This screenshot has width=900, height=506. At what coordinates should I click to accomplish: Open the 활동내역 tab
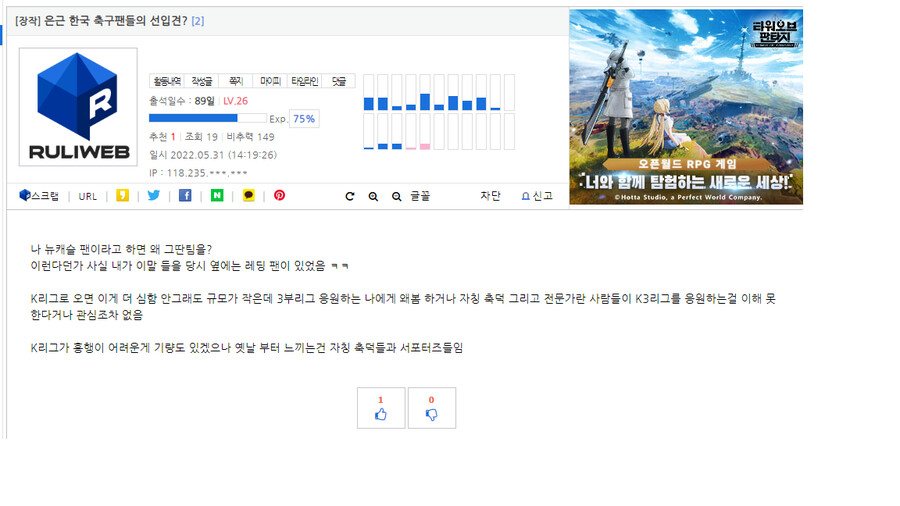167,81
